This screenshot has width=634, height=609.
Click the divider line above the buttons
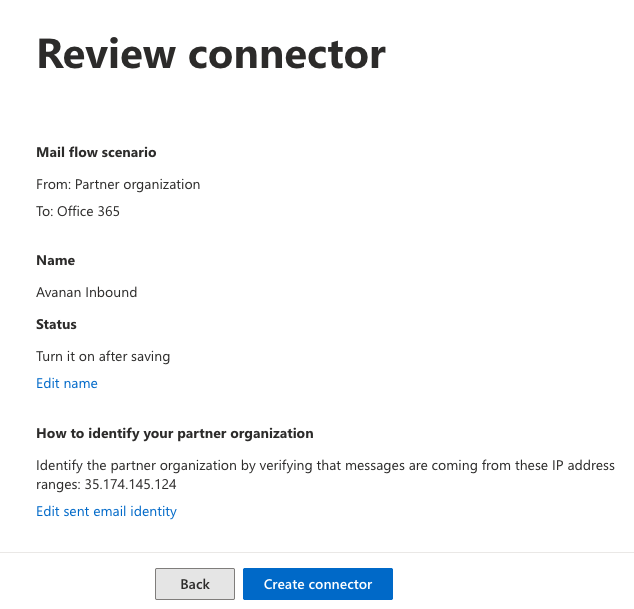317,552
